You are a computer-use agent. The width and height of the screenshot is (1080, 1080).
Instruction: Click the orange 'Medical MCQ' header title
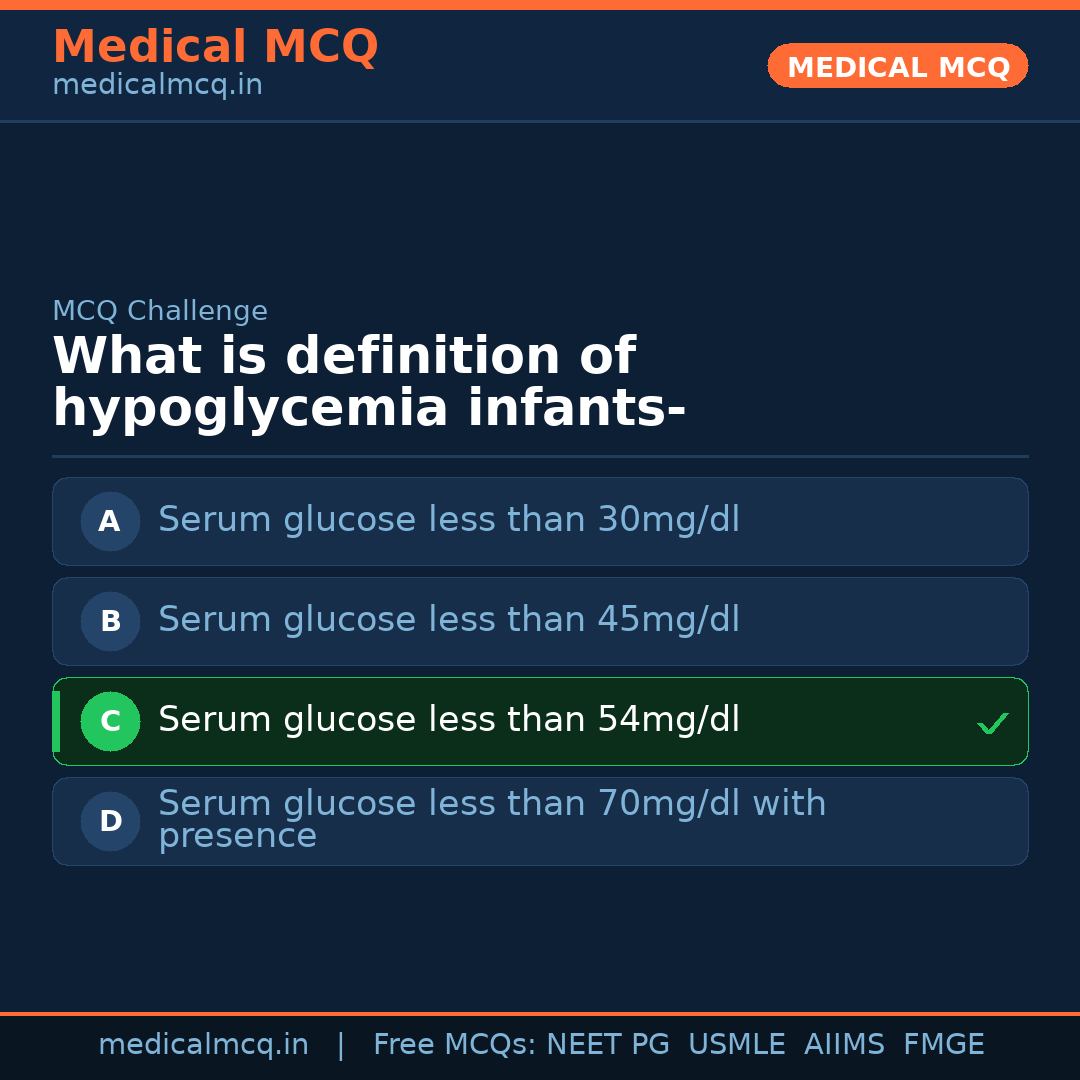(215, 47)
